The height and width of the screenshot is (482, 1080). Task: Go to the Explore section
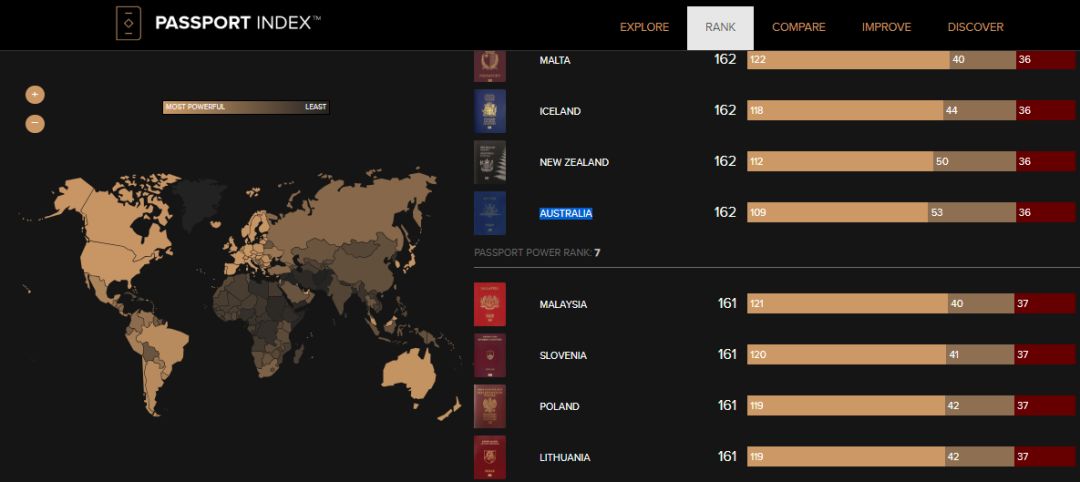644,28
